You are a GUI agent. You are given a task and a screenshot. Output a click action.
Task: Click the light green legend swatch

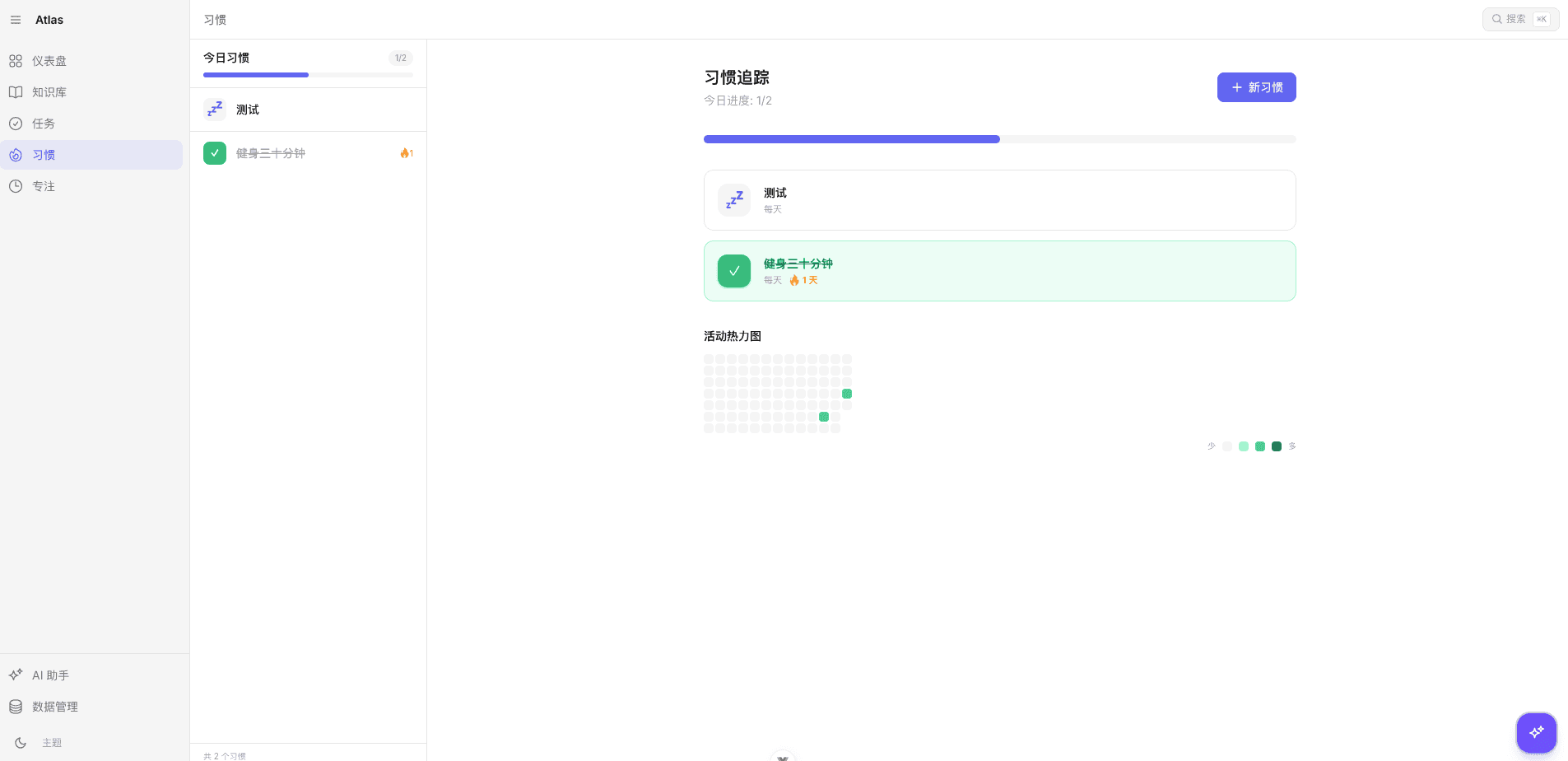click(1244, 446)
